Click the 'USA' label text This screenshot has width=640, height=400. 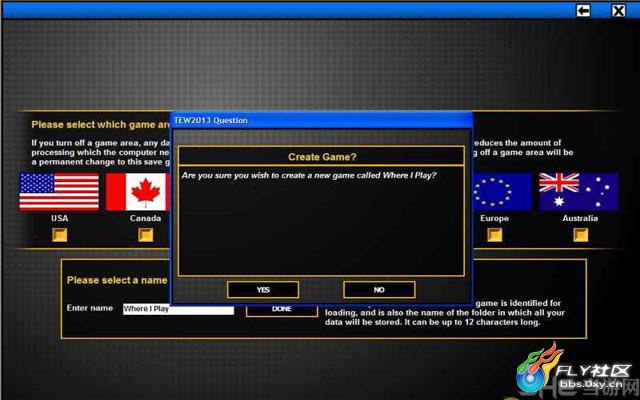[60, 218]
